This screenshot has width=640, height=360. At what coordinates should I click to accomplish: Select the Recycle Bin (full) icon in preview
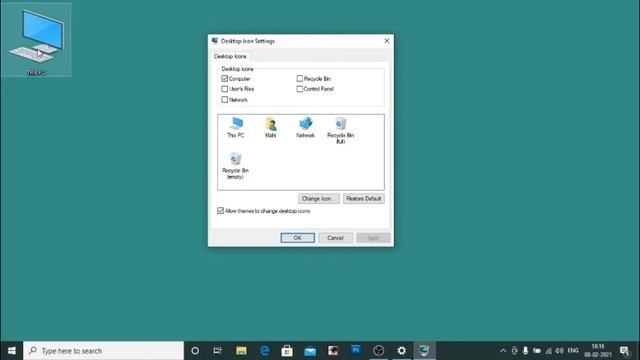click(x=340, y=130)
